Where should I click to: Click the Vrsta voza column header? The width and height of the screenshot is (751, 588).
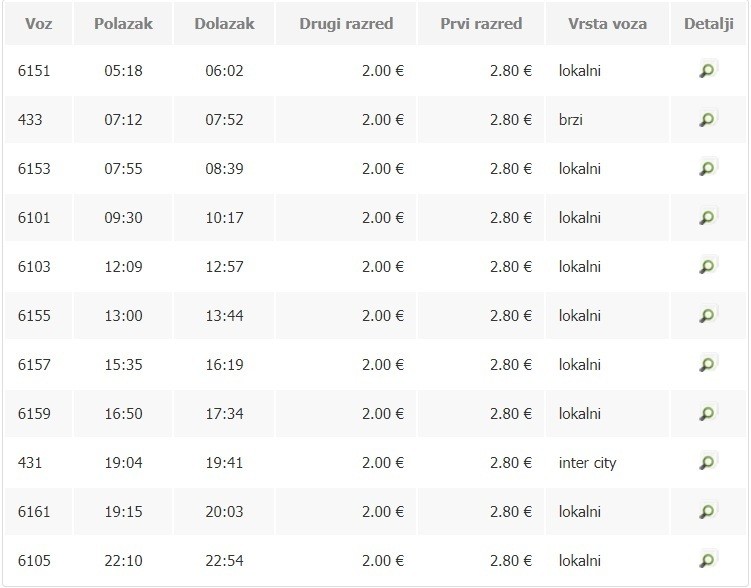click(605, 23)
